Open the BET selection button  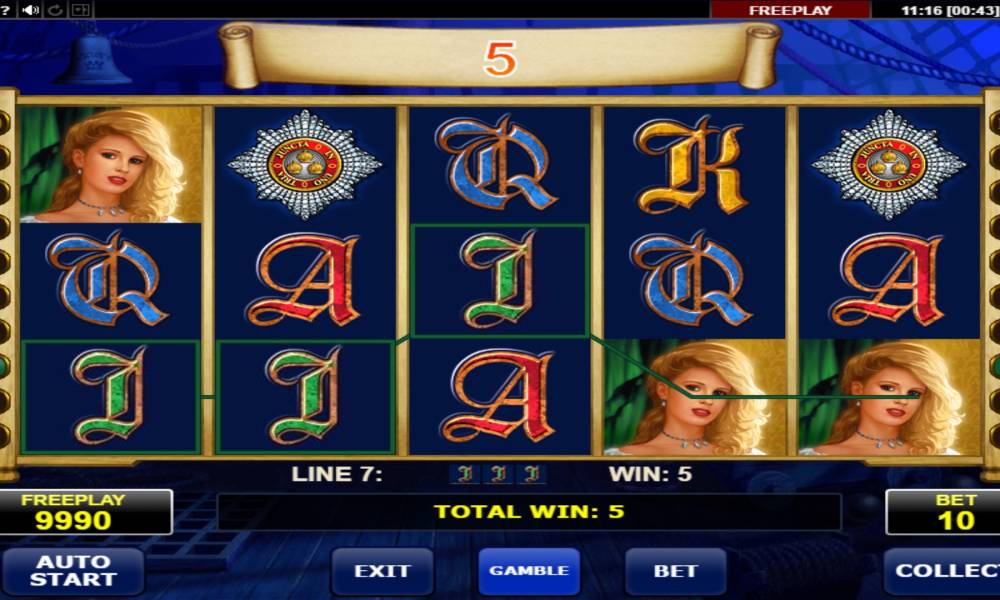tap(675, 571)
